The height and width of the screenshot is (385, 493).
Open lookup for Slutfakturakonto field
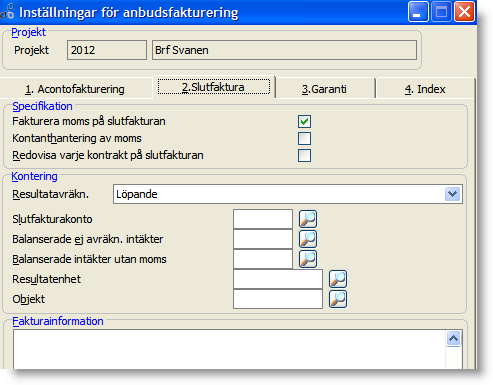pos(308,219)
